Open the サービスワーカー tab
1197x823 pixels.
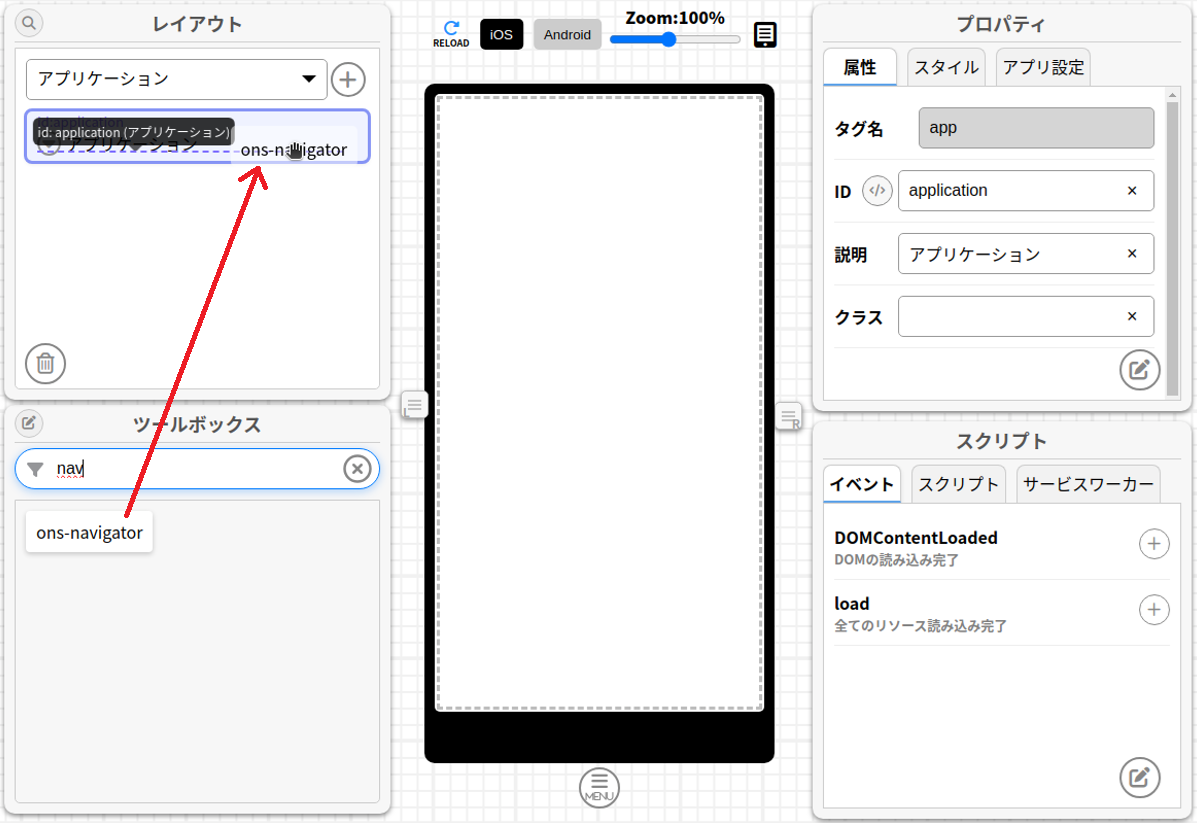coord(1088,485)
